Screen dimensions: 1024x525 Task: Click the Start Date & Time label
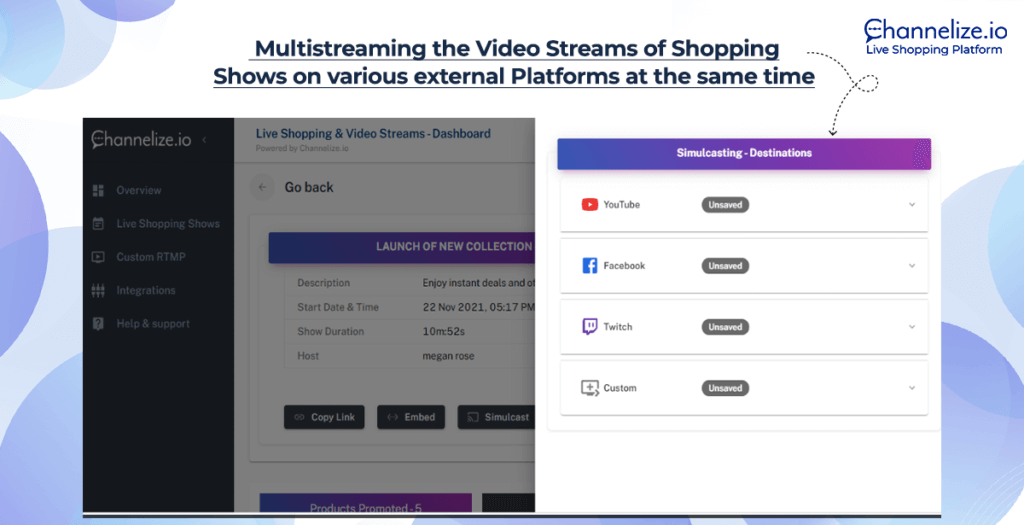pos(338,307)
